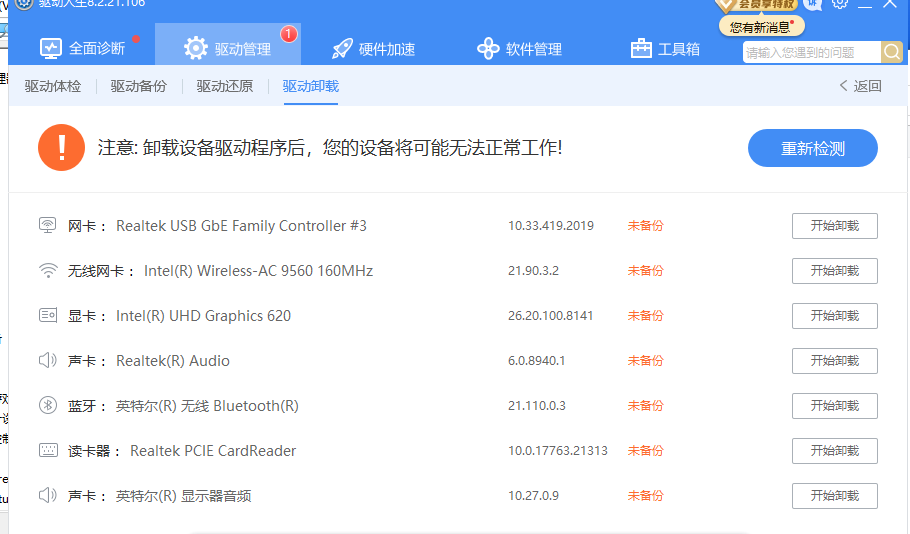Go back via 返回 link

click(861, 86)
